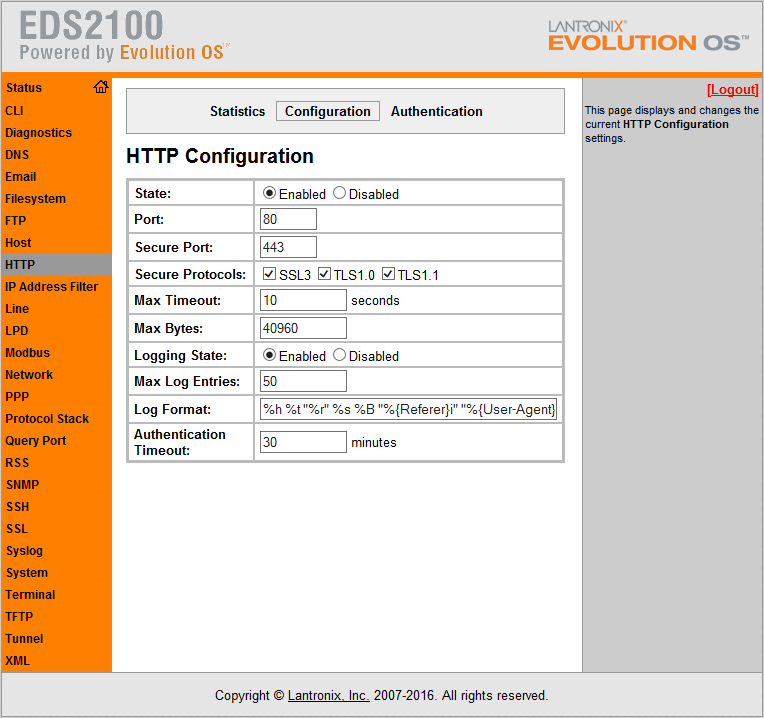This screenshot has height=718, width=764.
Task: Open the FTP sidebar item
Action: tap(57, 220)
